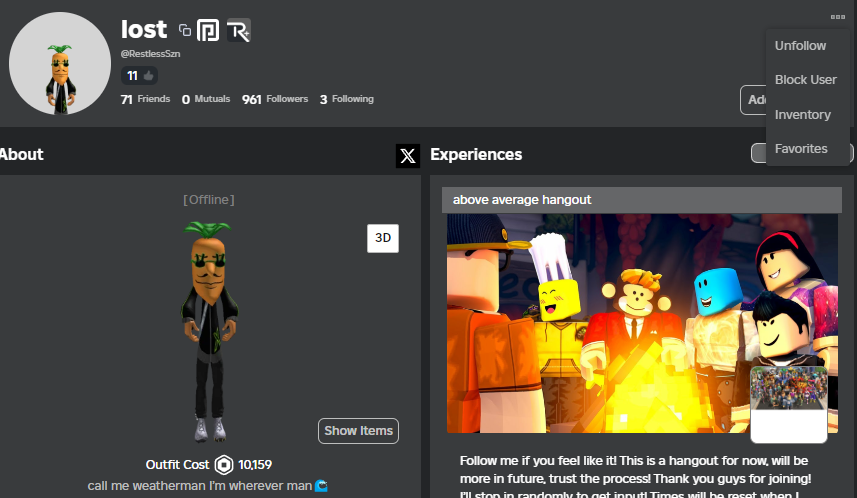View the 0 Mutuals link
Image resolution: width=857 pixels, height=498 pixels.
[x=206, y=99]
